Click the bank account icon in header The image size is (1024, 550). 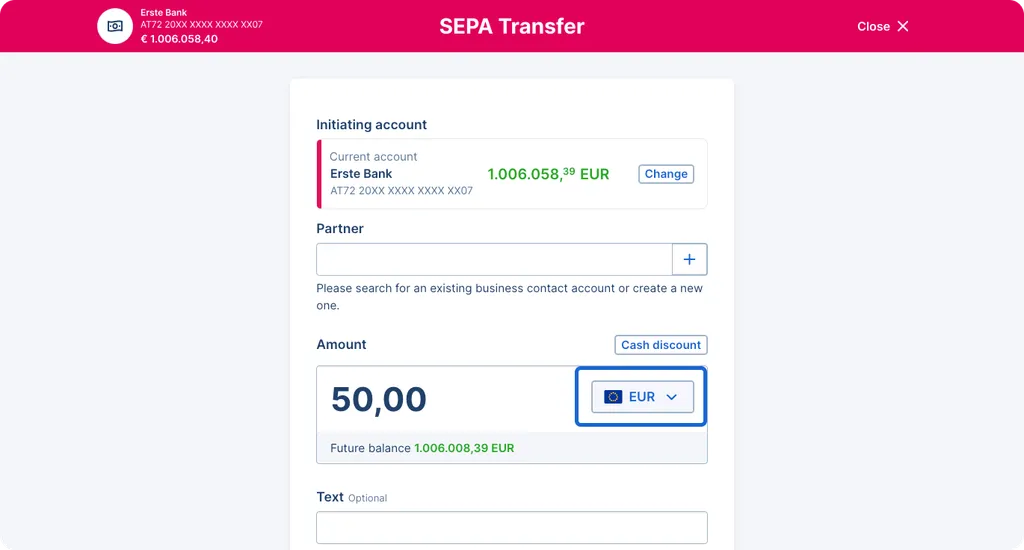click(115, 26)
